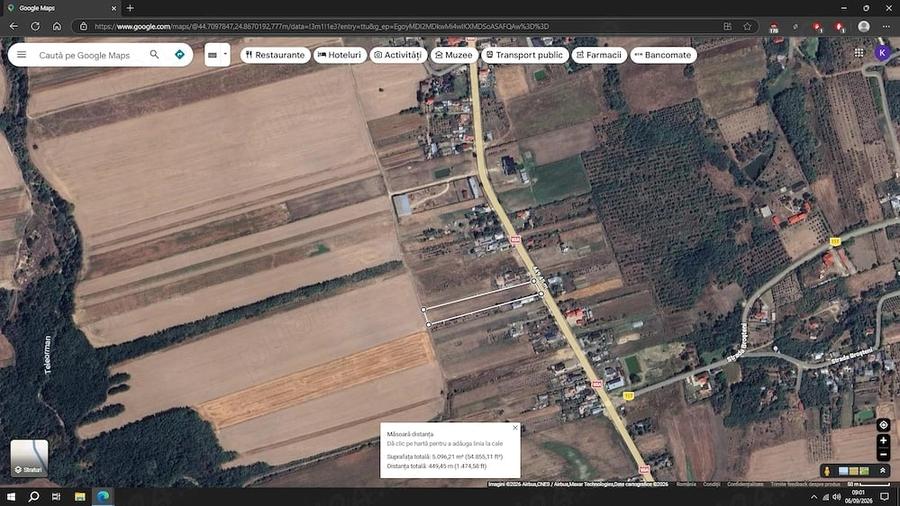The width and height of the screenshot is (900, 506).
Task: Show hidden system tray icons
Action: click(x=813, y=497)
